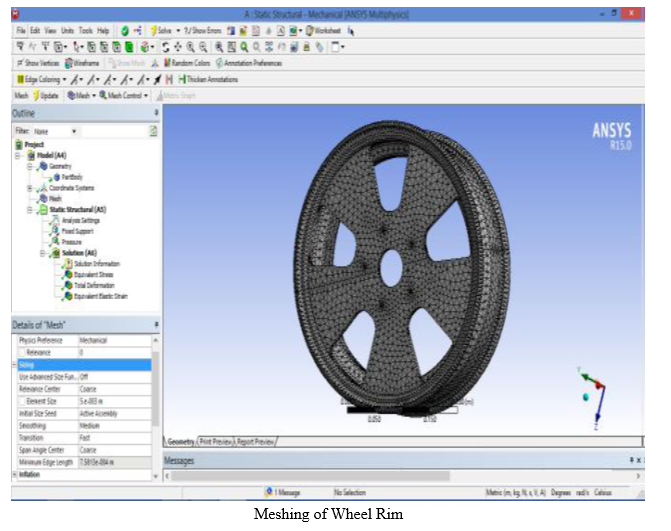Click the Thicken Annotations icon
This screenshot has height=531, width=671.
182,80
